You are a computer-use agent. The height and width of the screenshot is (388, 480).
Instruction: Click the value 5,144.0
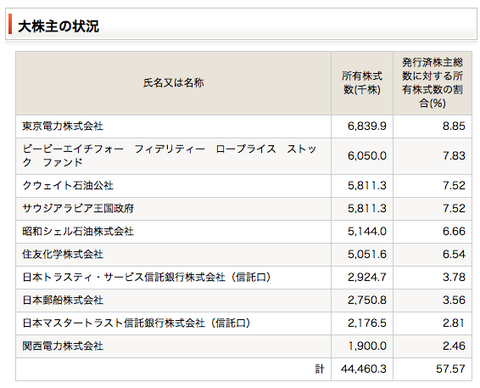pos(367,231)
